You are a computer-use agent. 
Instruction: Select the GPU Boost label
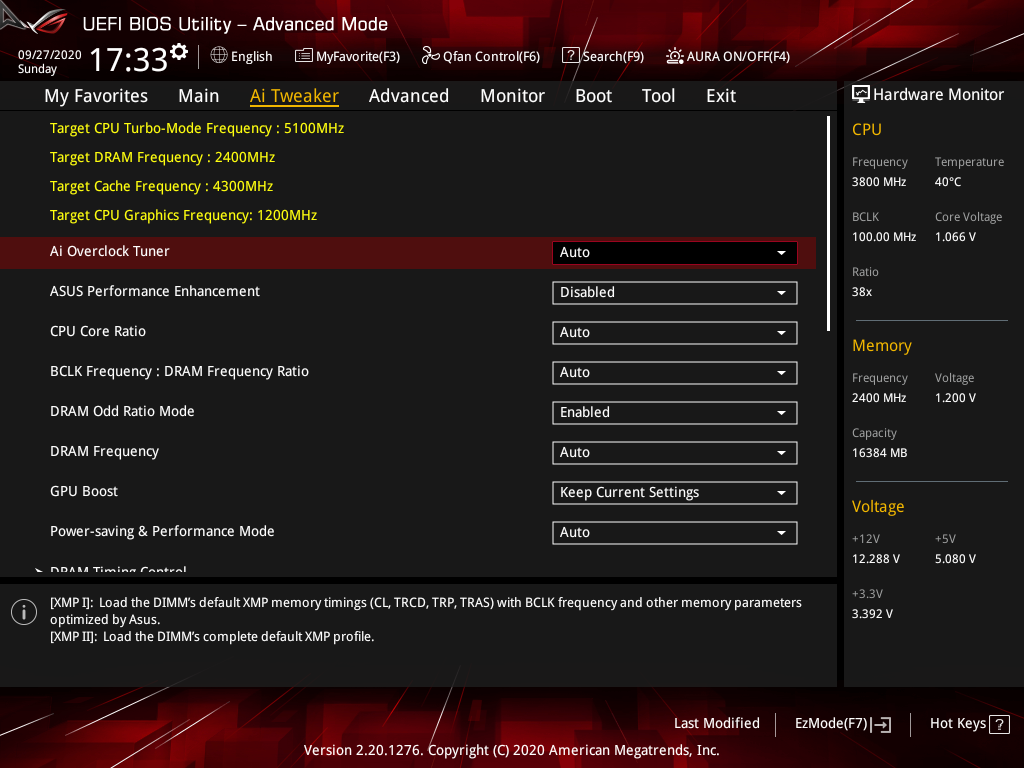pos(84,491)
